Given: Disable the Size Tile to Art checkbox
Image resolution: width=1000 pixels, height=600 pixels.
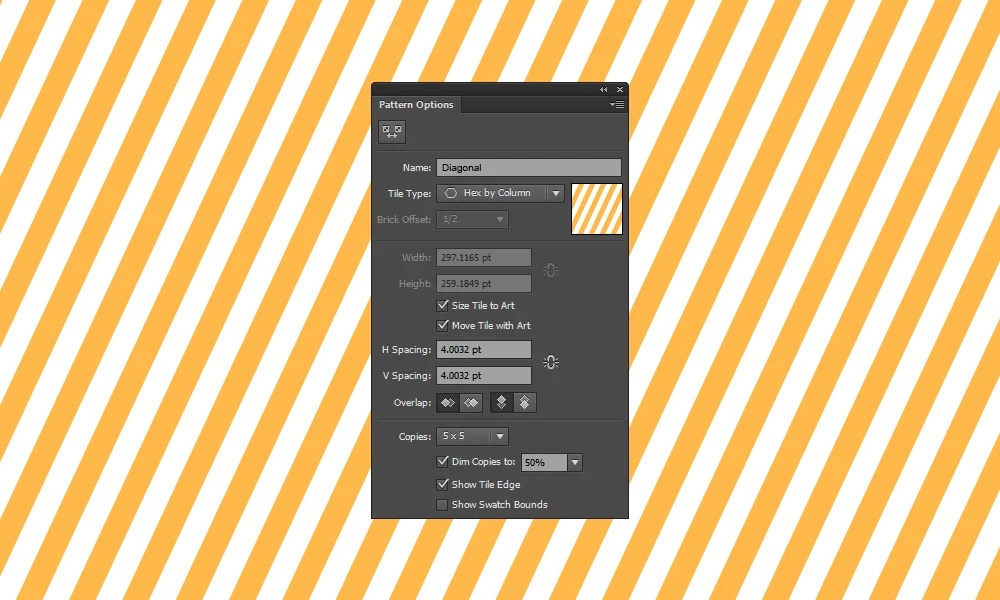Looking at the screenshot, I should (x=444, y=305).
